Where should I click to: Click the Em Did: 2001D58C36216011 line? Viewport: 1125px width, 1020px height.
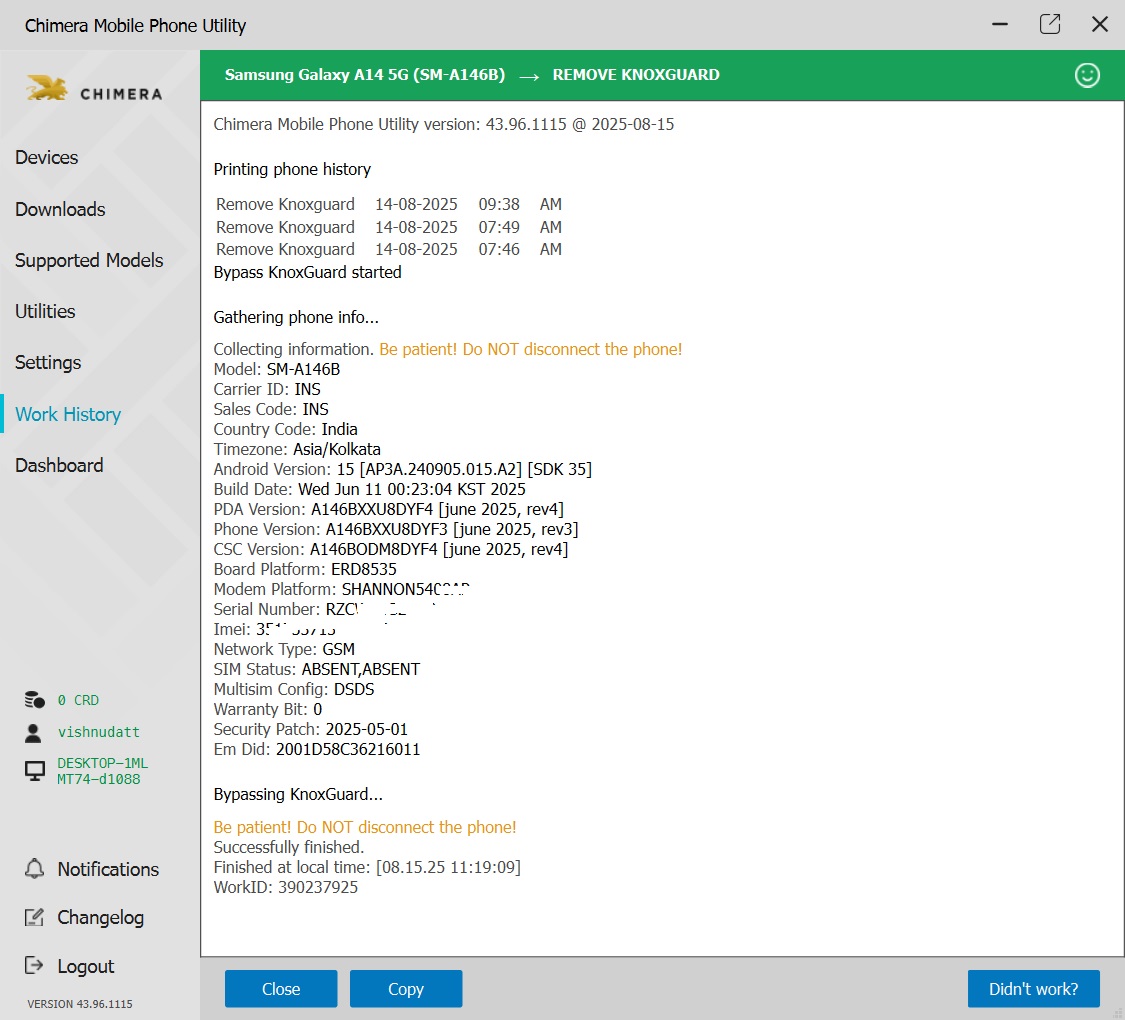(x=316, y=749)
